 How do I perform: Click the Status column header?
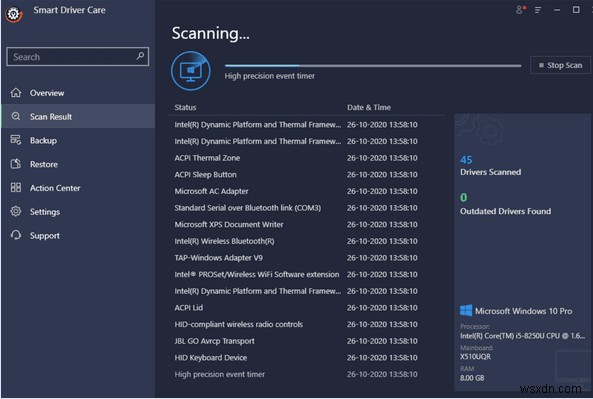click(x=185, y=107)
